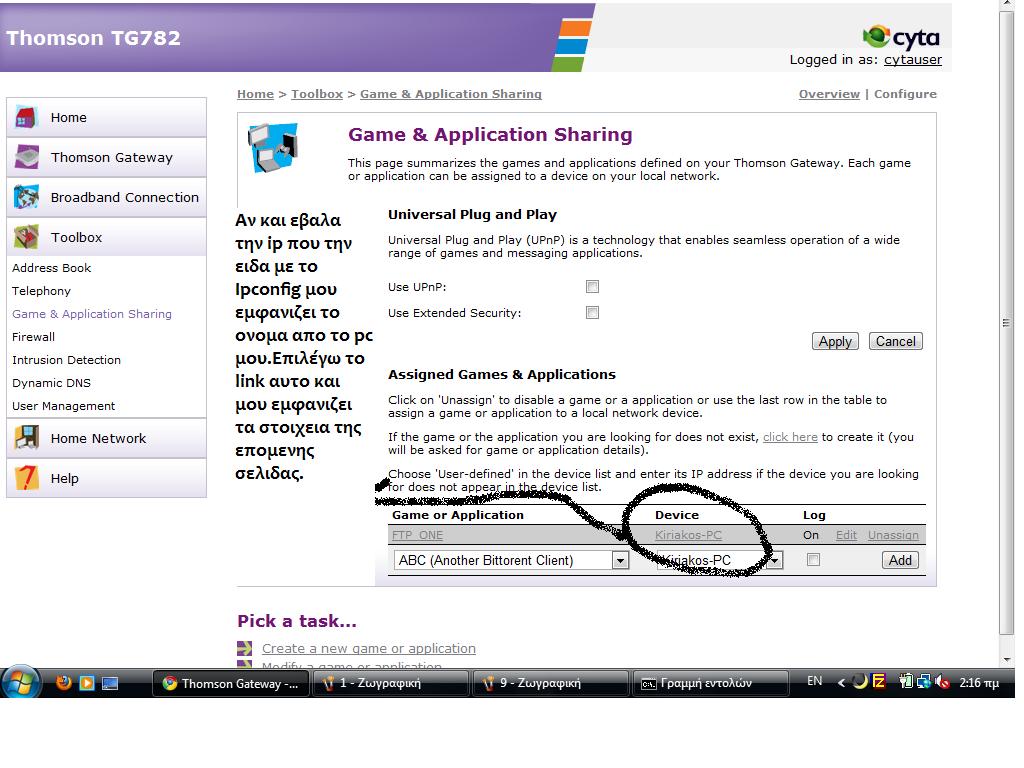Viewport: 1024px width, 768px height.
Task: Switch to the Overview view link
Action: click(829, 94)
